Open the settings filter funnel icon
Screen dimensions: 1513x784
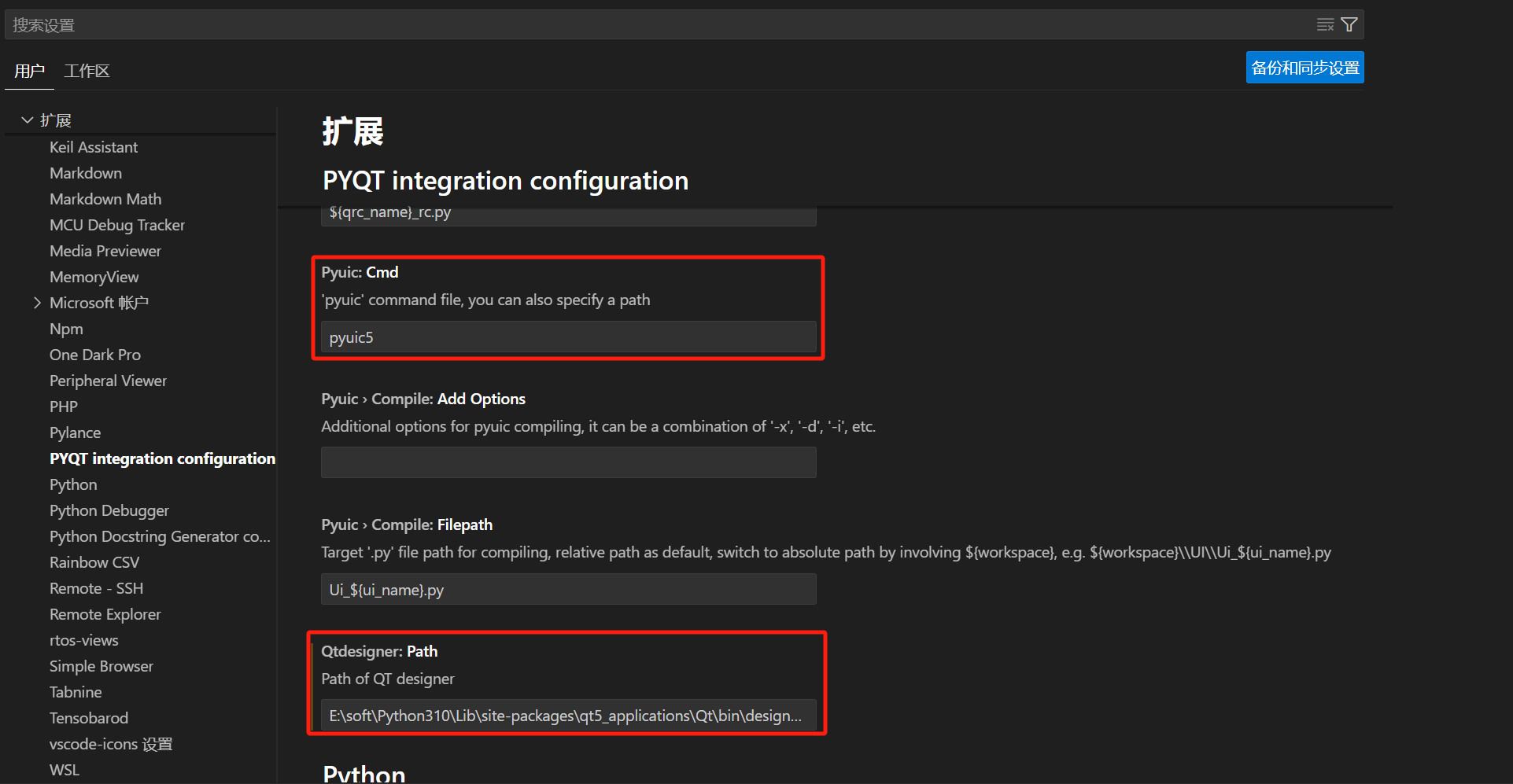click(1349, 25)
